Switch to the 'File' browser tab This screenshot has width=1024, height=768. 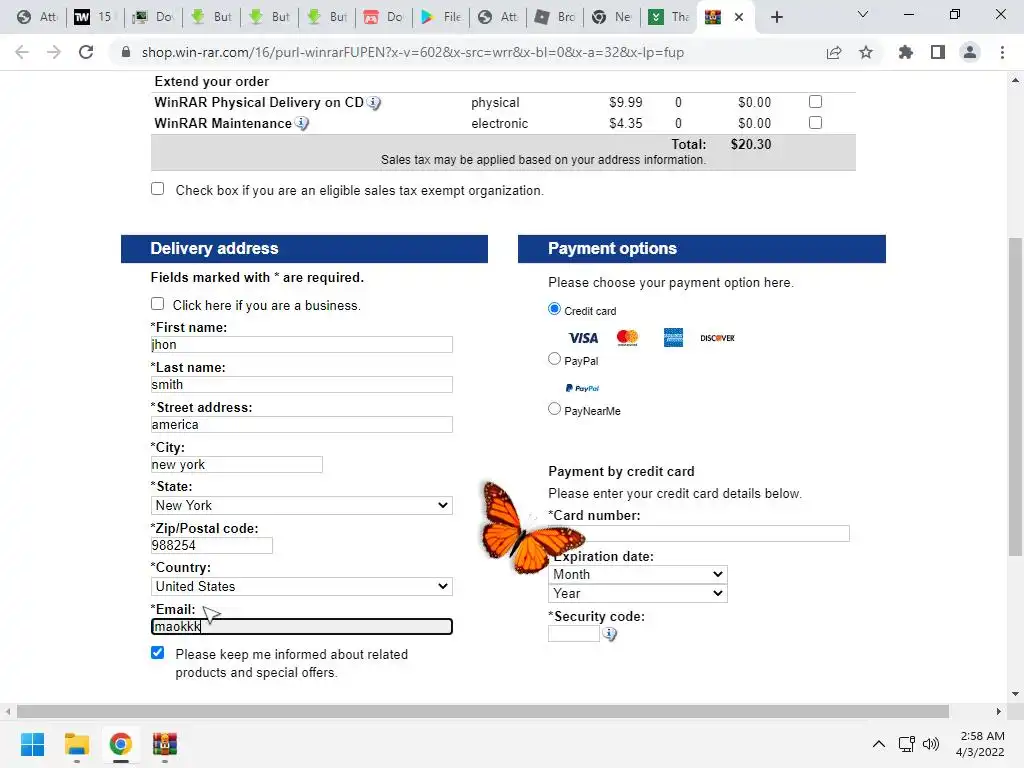click(x=441, y=17)
